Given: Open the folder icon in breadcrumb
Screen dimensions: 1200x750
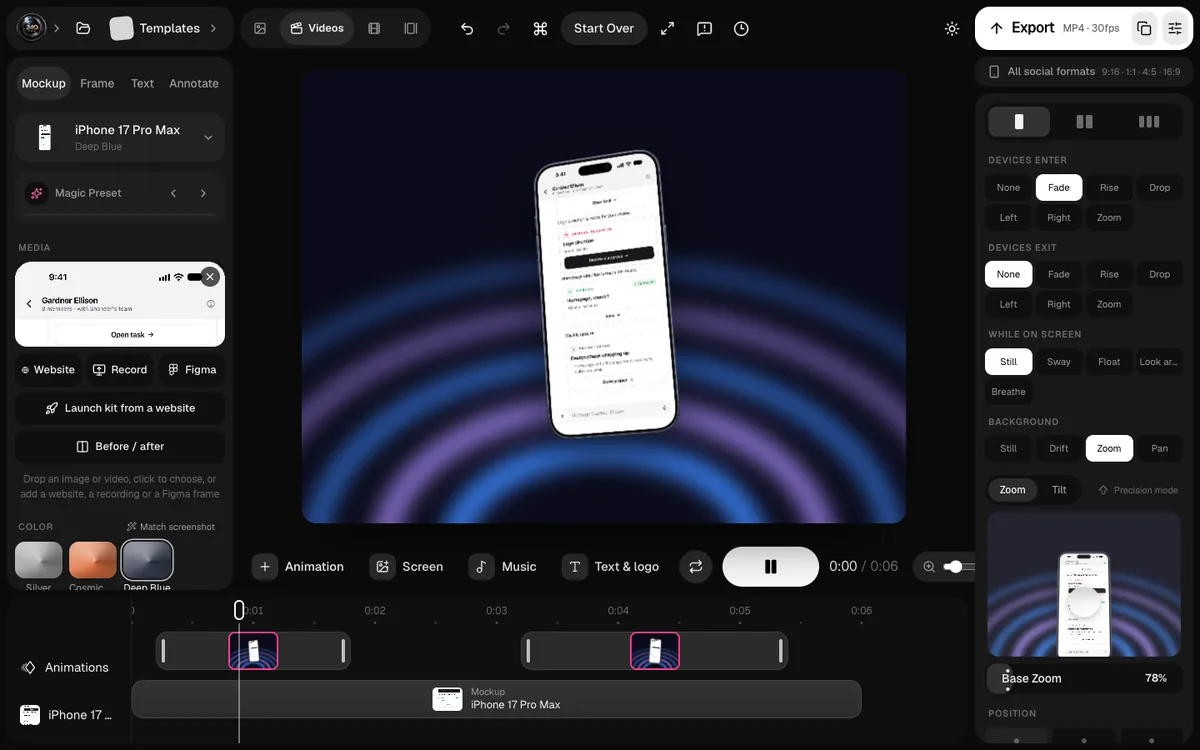Looking at the screenshot, I should [x=83, y=28].
